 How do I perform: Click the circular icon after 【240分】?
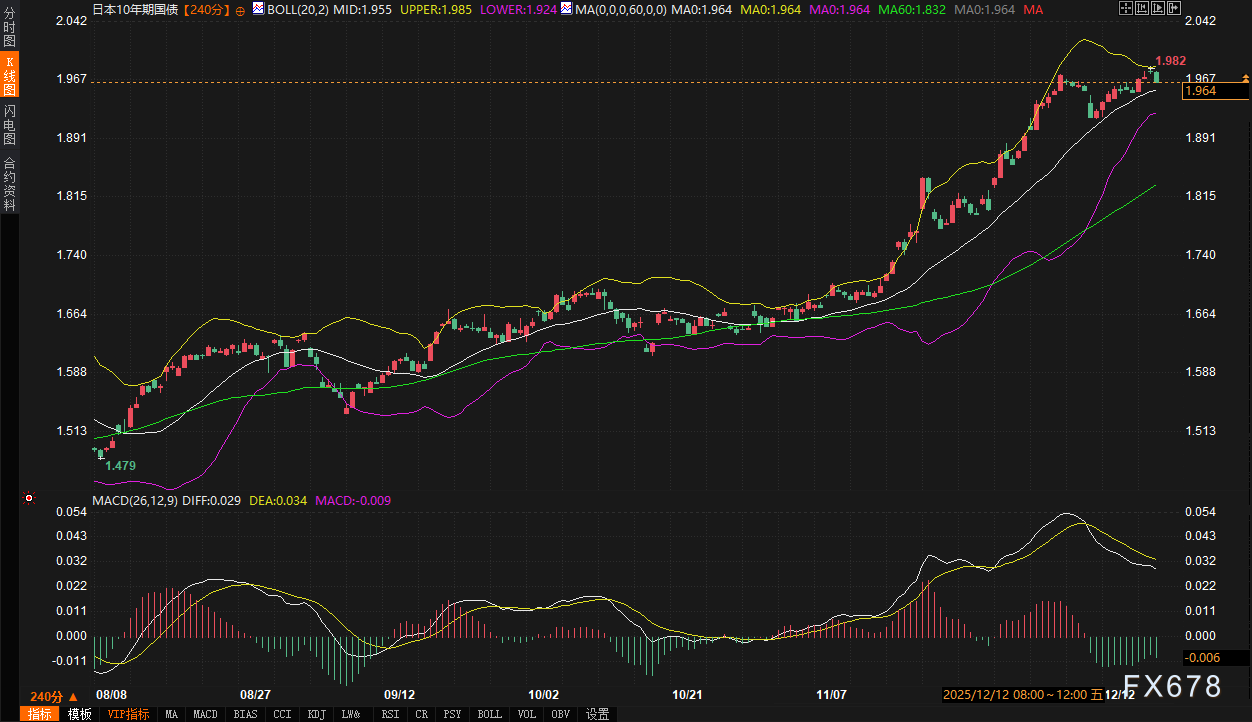240,10
